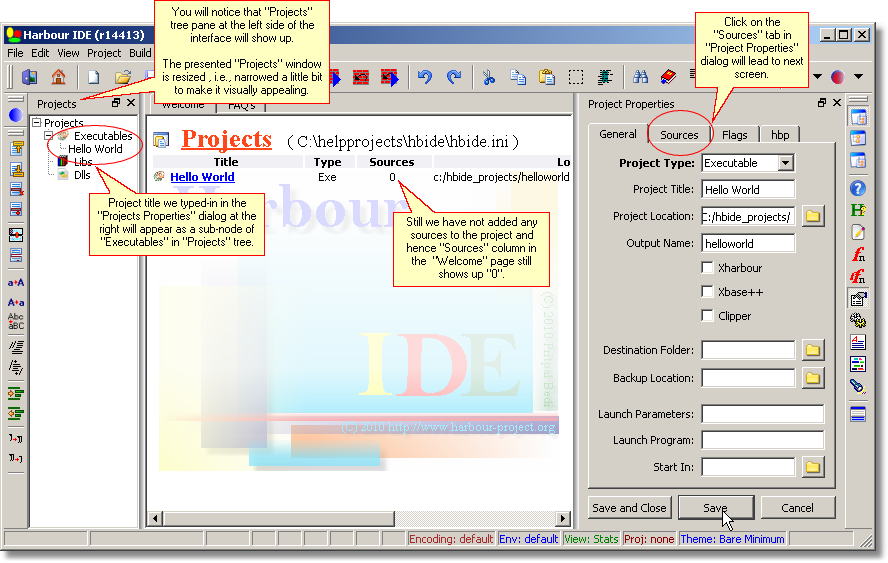Click the green Harbour 'H' icon in right sidebar
This screenshot has height=563, width=888.
(x=858, y=209)
